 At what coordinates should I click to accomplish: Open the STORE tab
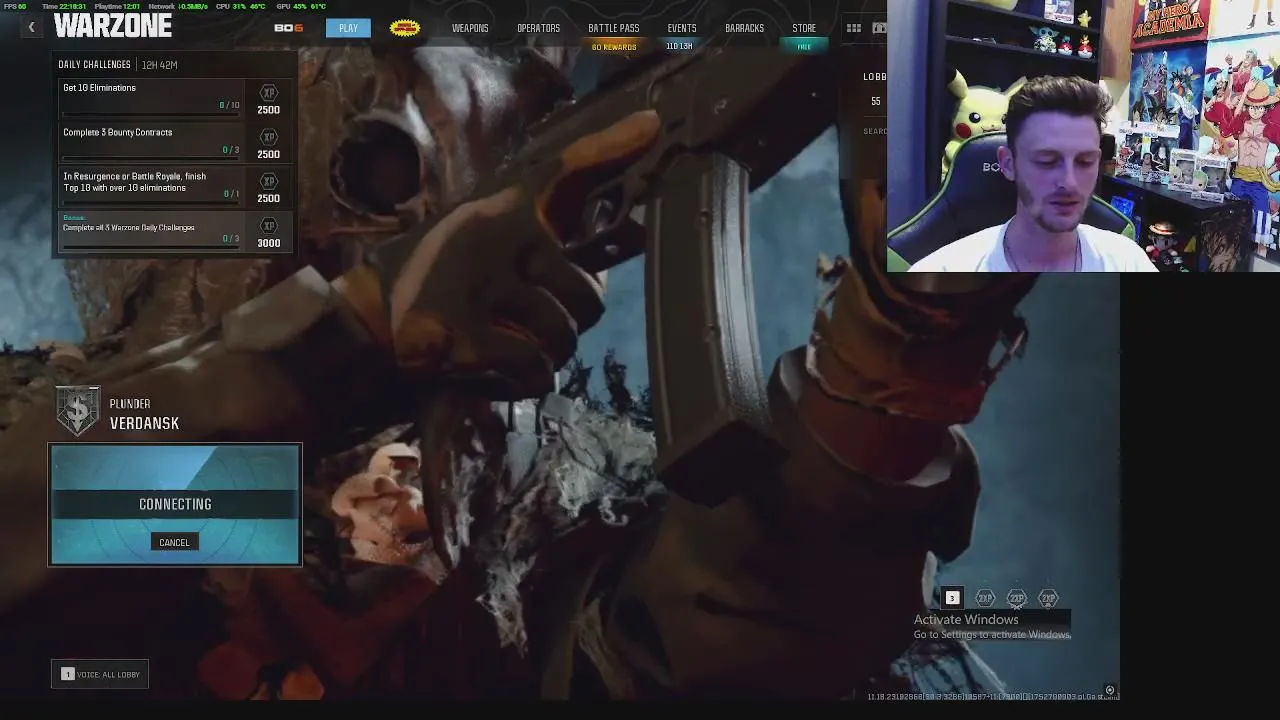click(804, 28)
